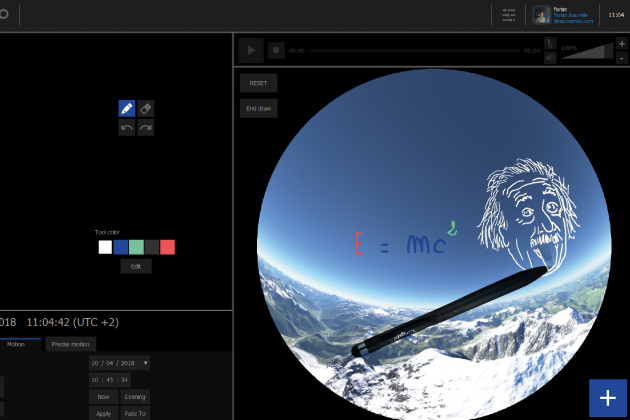Image resolution: width=630 pixels, height=420 pixels.
Task: Decrease volume with the minus button
Action: coord(622,58)
